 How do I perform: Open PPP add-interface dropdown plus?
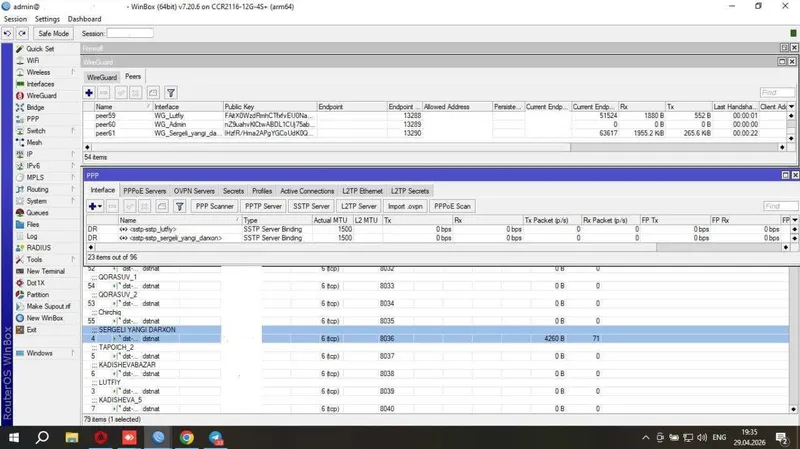click(95, 207)
